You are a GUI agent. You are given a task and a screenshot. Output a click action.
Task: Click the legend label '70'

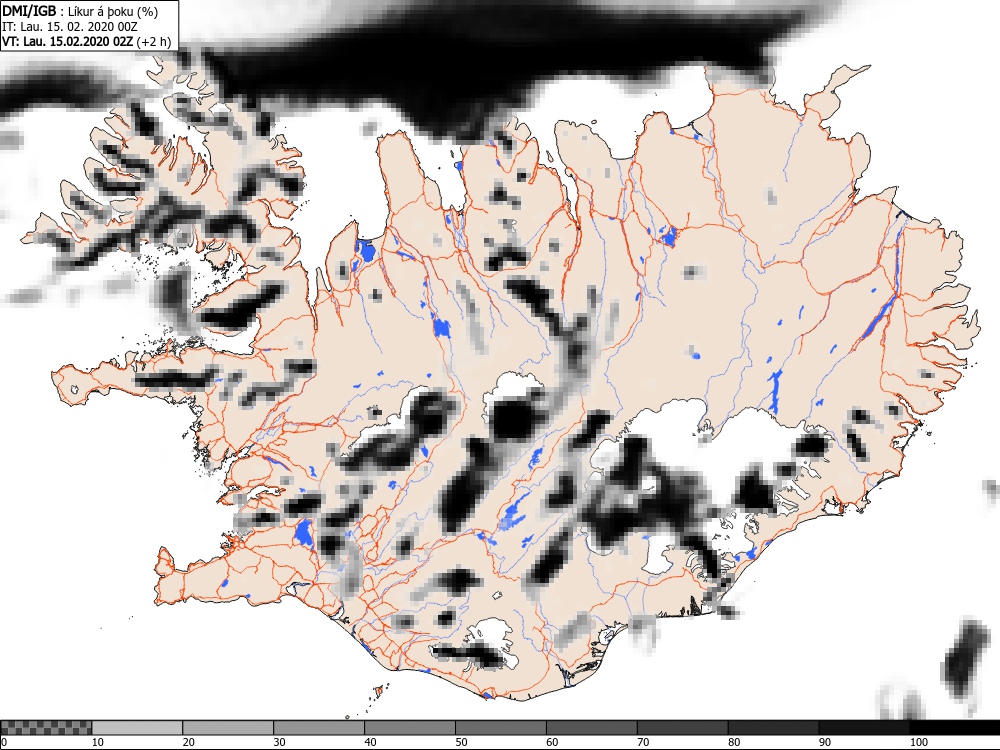tap(643, 742)
